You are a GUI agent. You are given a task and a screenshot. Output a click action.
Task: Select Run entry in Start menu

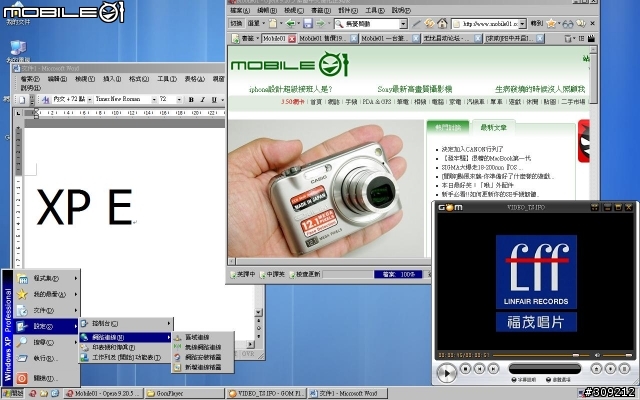pyautogui.click(x=46, y=358)
